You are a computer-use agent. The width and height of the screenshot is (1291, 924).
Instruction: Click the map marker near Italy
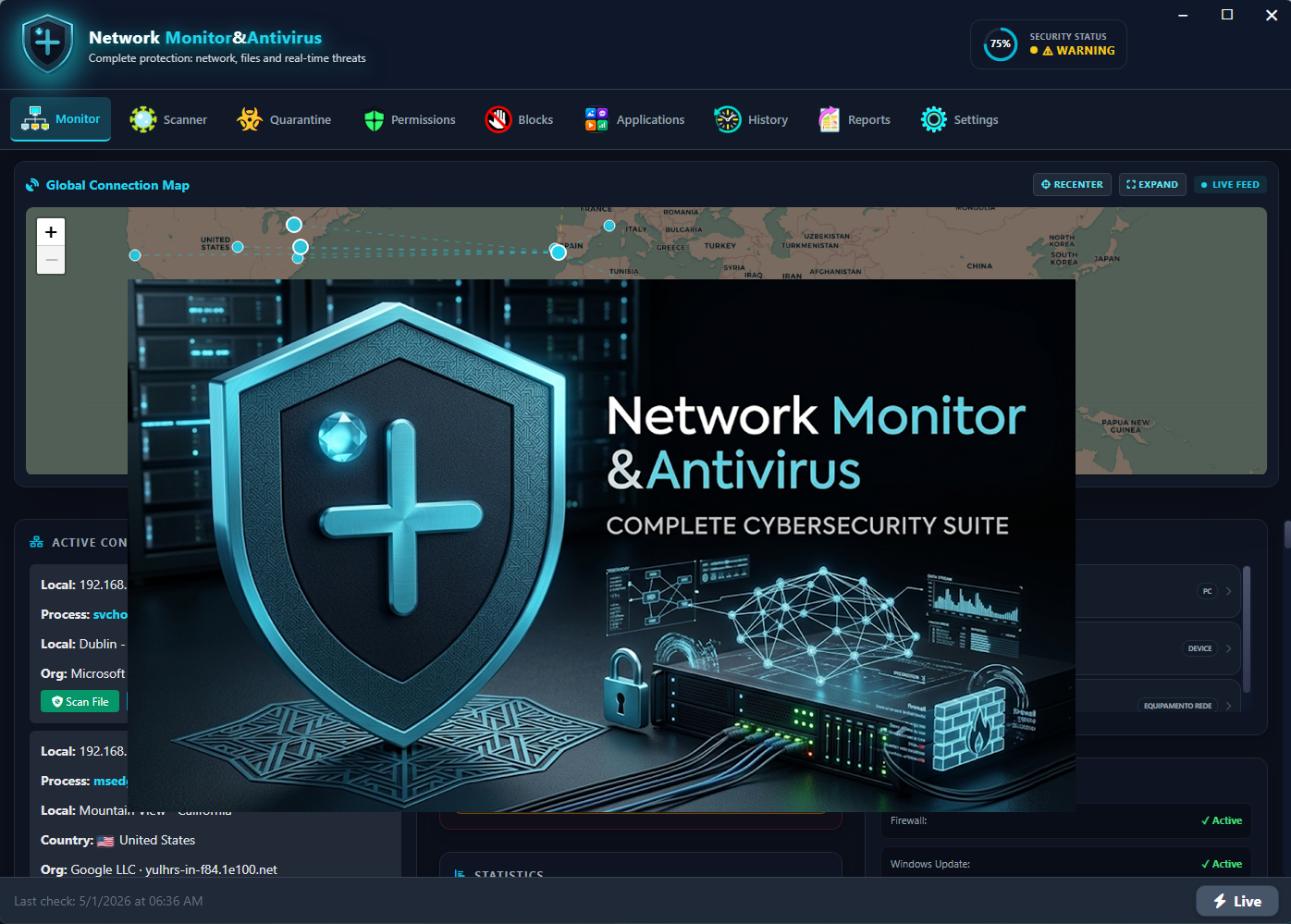(609, 226)
